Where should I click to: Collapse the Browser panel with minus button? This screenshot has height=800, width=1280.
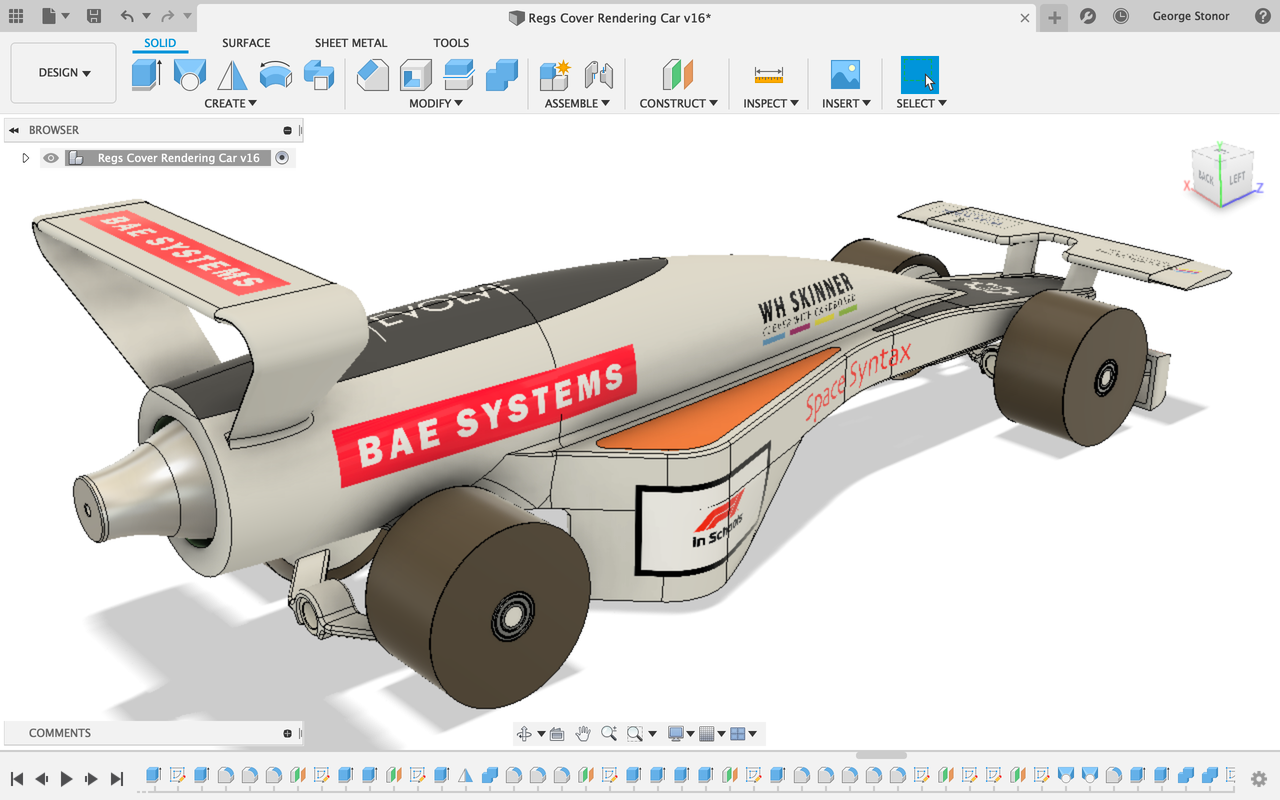[287, 130]
